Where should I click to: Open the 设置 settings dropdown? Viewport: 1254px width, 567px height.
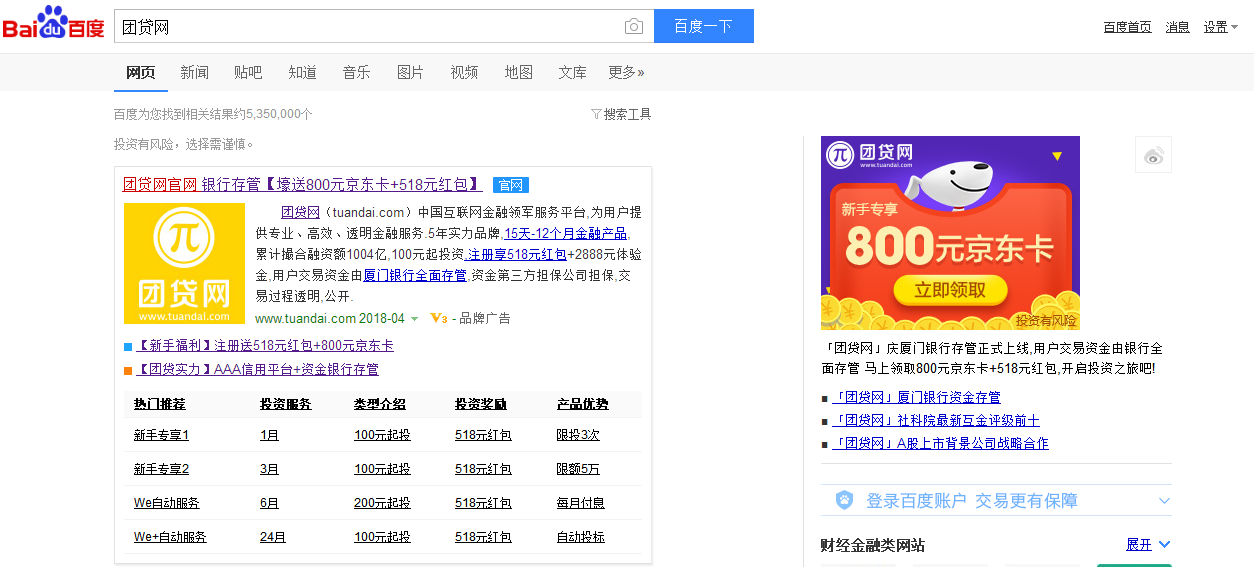coord(1220,27)
